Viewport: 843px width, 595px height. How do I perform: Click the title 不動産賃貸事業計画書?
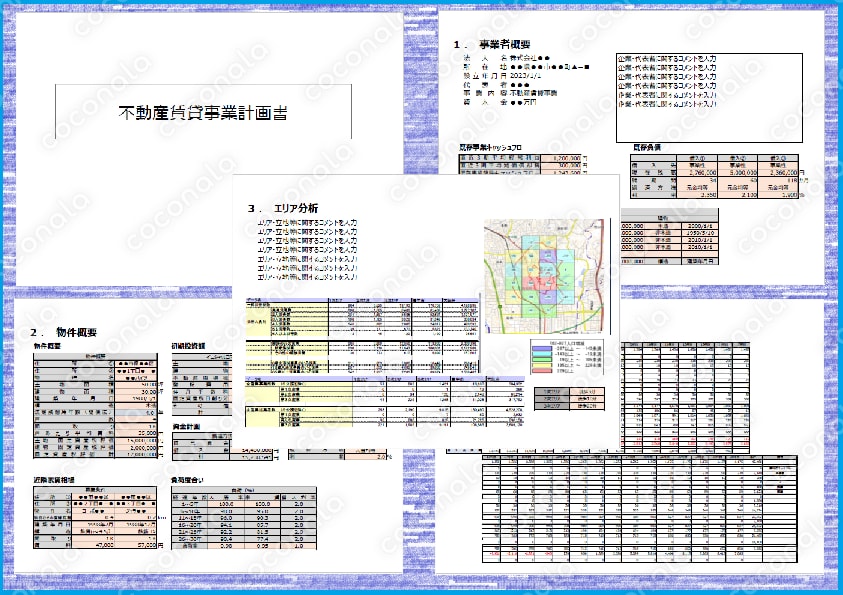[x=203, y=112]
